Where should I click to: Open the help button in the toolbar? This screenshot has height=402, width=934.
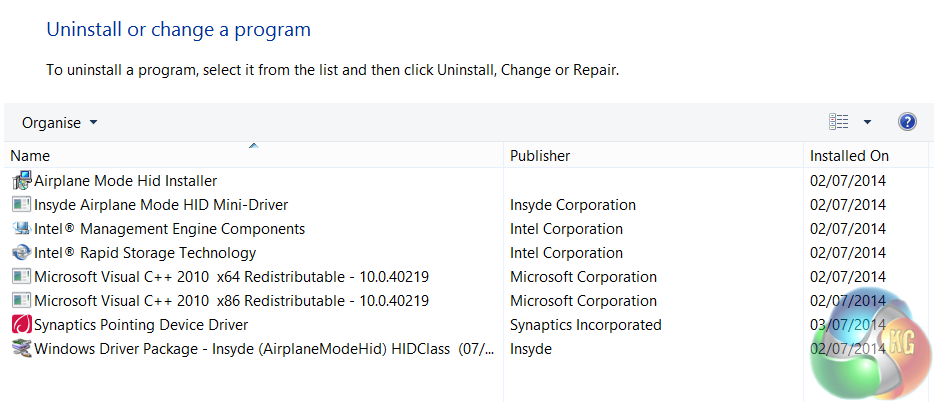click(x=907, y=122)
